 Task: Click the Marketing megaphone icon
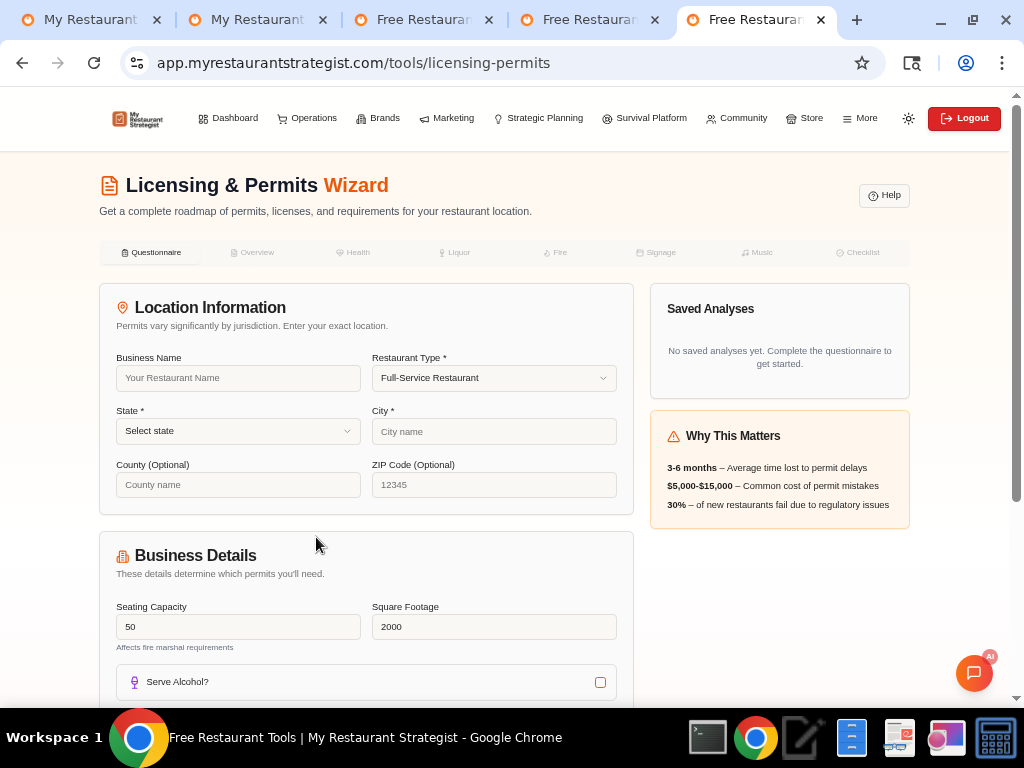click(x=426, y=118)
